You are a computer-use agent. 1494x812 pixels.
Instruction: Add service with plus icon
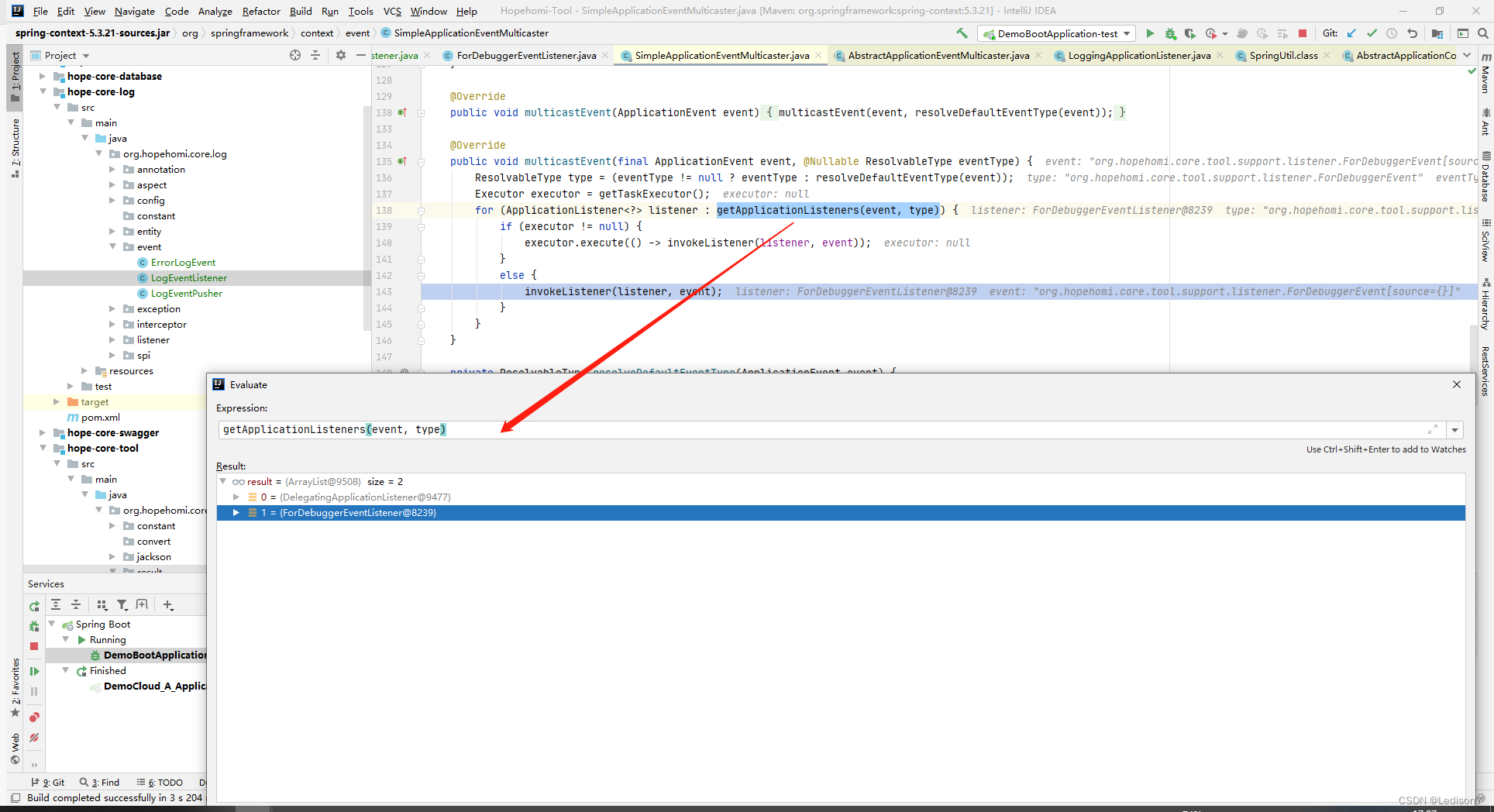tap(168, 604)
